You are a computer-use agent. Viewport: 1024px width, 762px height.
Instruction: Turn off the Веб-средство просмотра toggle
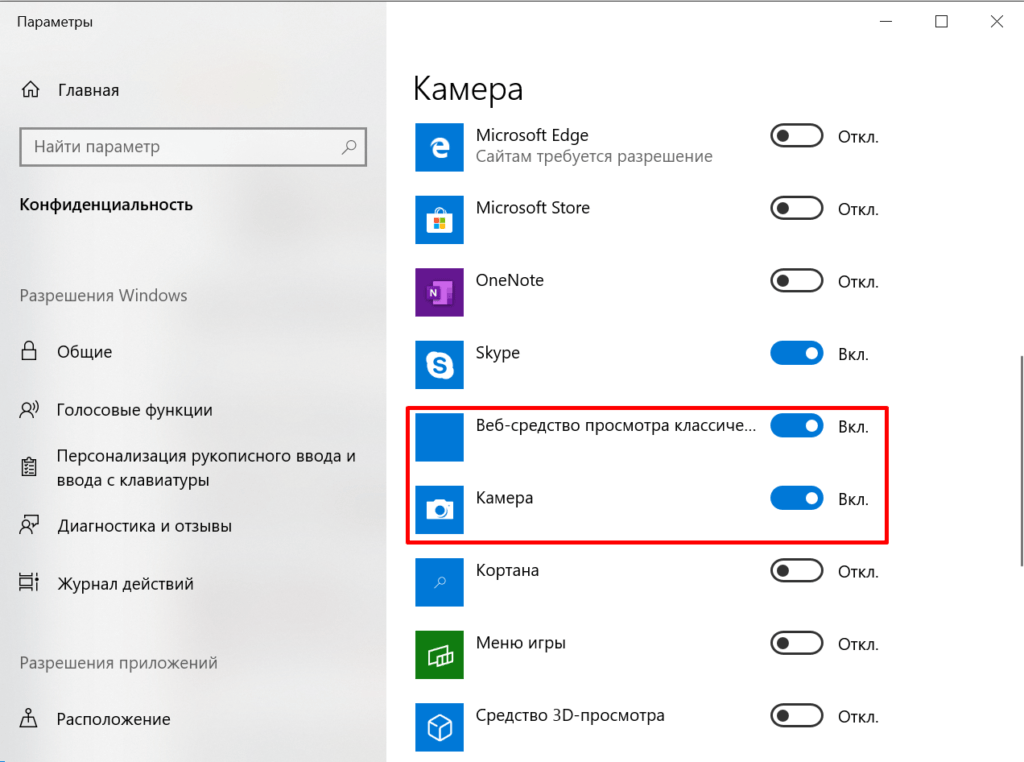point(797,426)
